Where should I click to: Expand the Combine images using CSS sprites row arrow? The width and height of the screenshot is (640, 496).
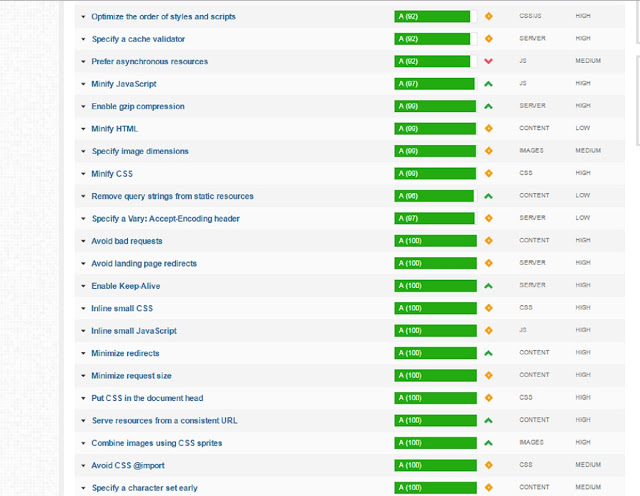pyautogui.click(x=83, y=443)
